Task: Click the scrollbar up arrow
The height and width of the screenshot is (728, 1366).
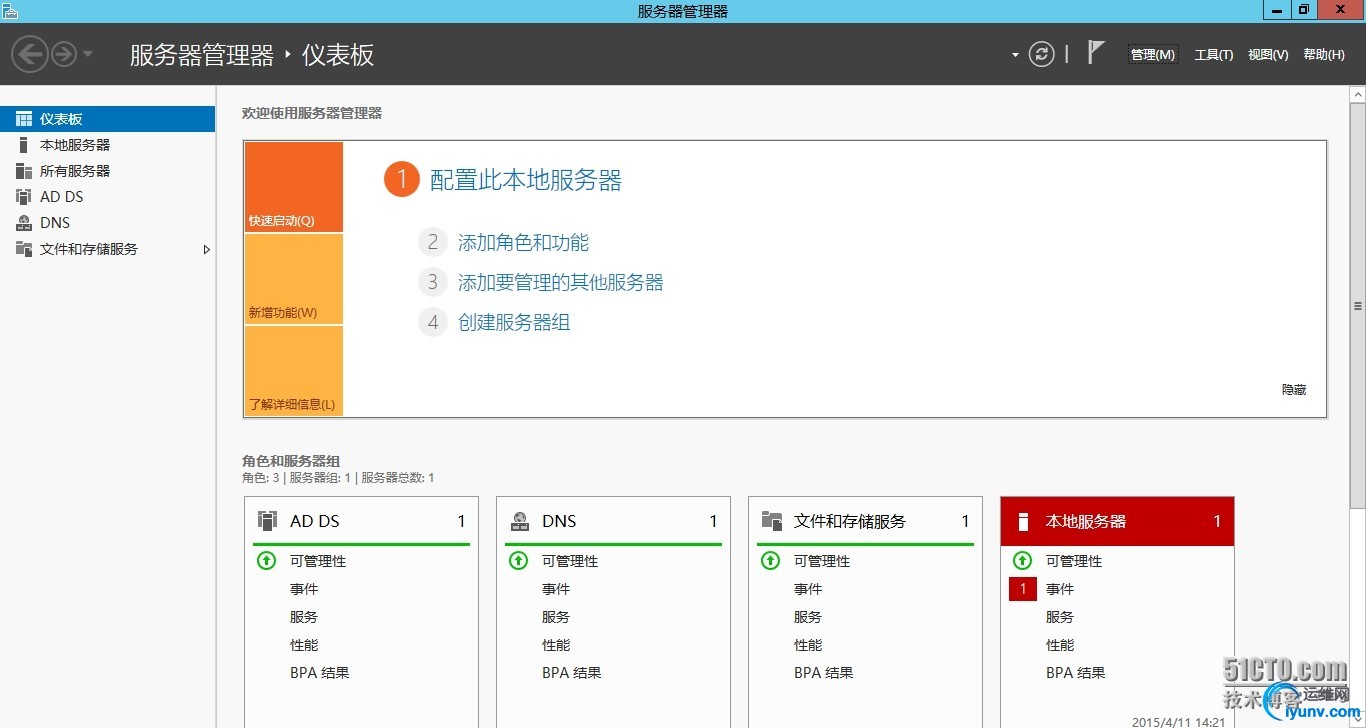Action: click(1358, 94)
